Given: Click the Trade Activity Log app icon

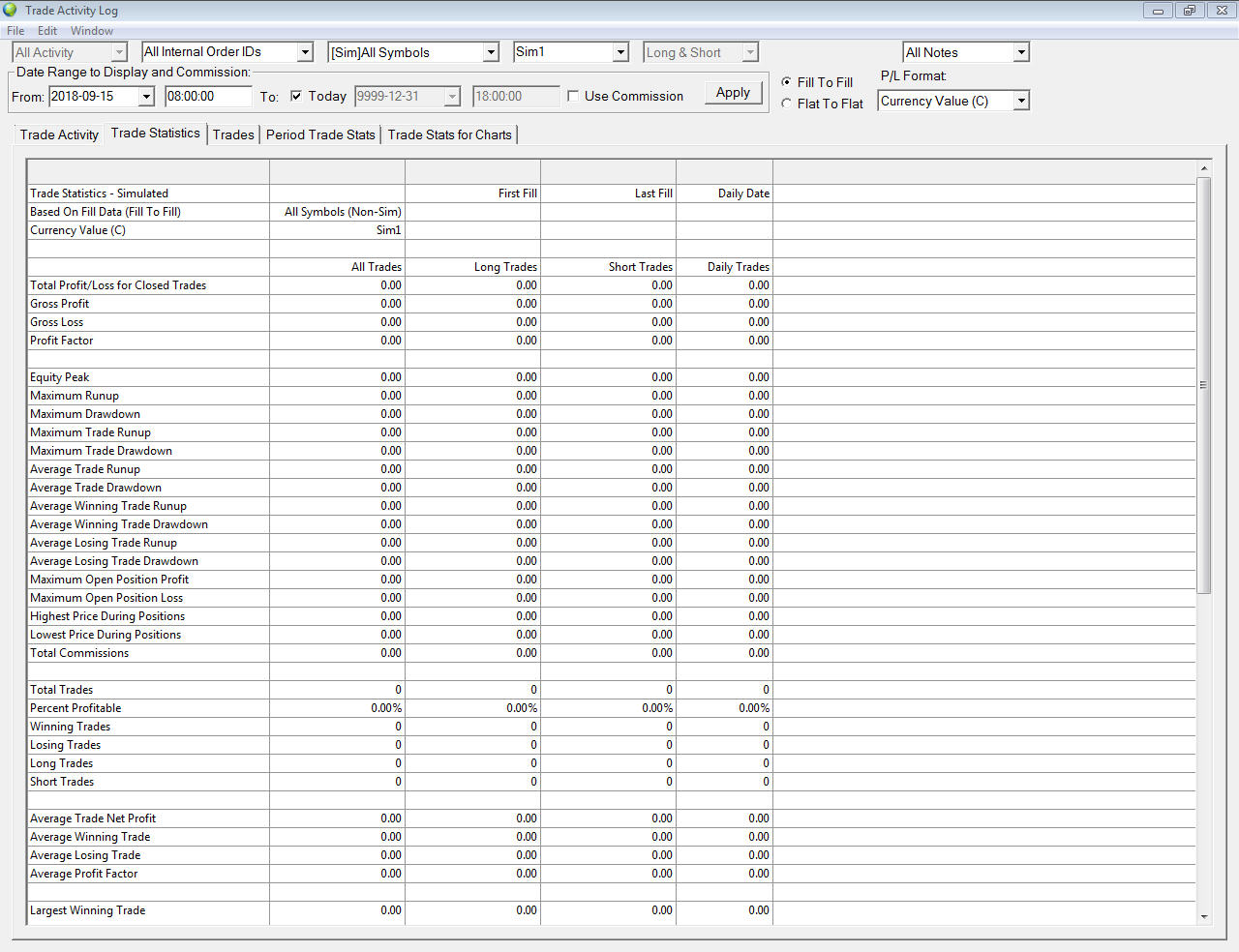Looking at the screenshot, I should tap(11, 10).
